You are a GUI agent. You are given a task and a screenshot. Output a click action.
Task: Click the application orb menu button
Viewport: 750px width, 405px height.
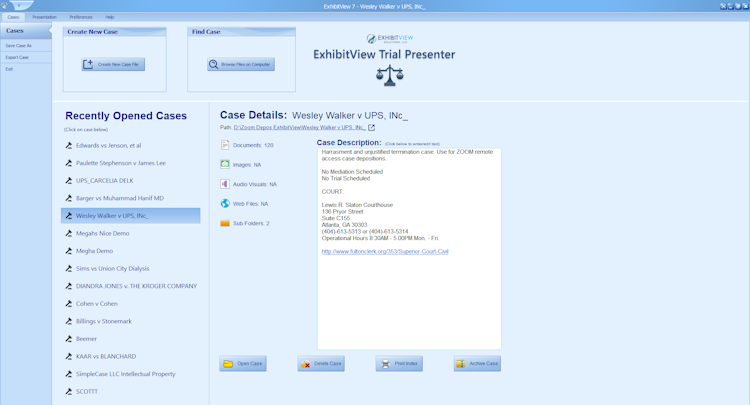[5, 6]
